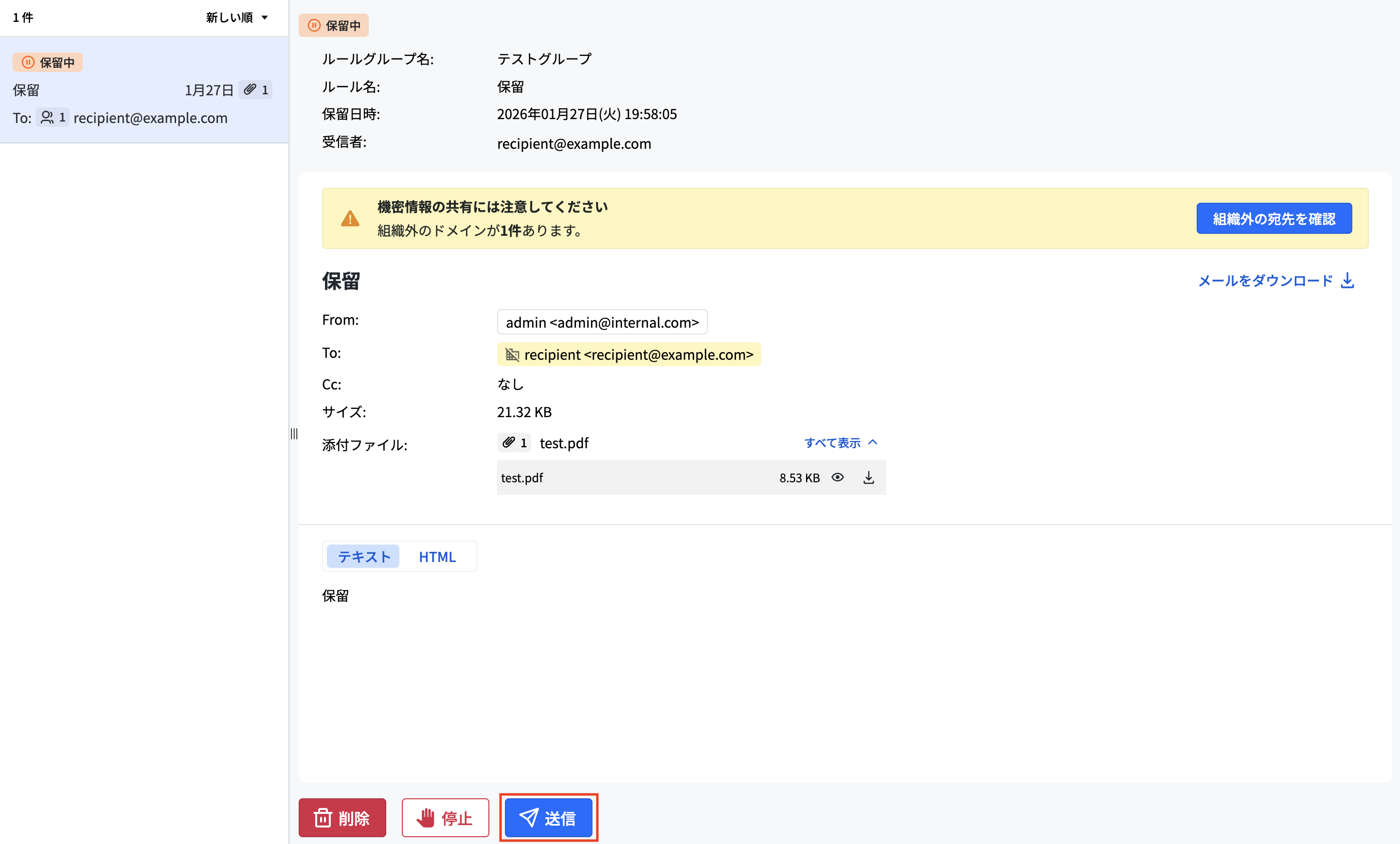Viewport: 1400px width, 844px height.
Task: Click the test.pdf attachment row
Action: [x=691, y=477]
